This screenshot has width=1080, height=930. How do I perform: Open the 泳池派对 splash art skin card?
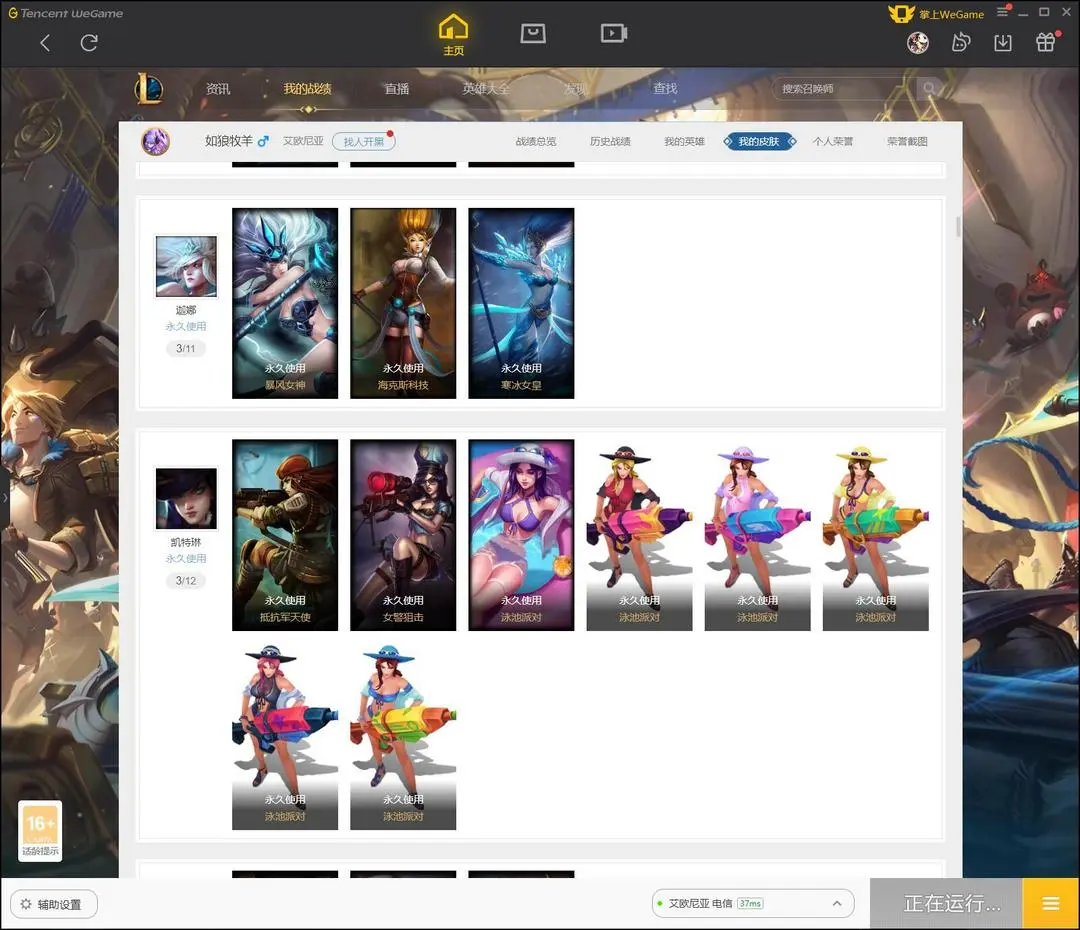[x=521, y=535]
